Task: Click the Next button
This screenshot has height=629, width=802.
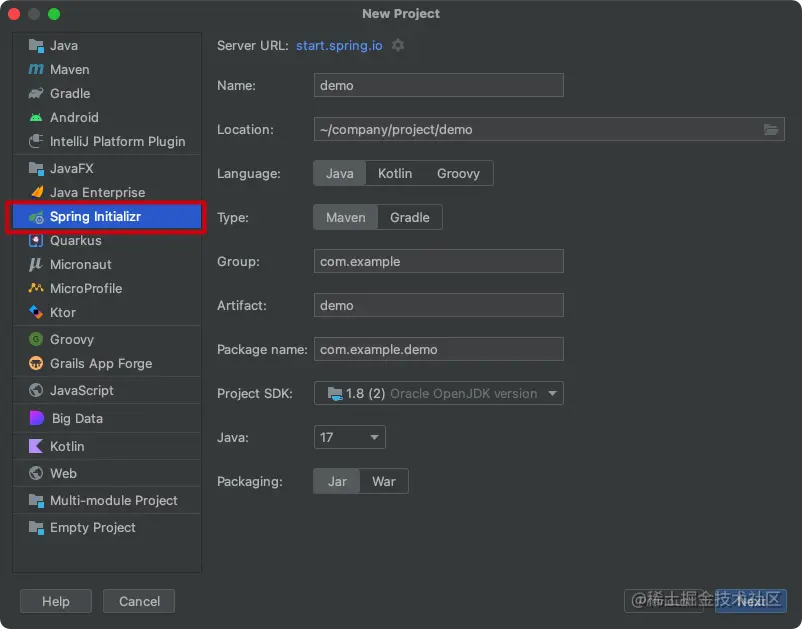Action: 751,601
